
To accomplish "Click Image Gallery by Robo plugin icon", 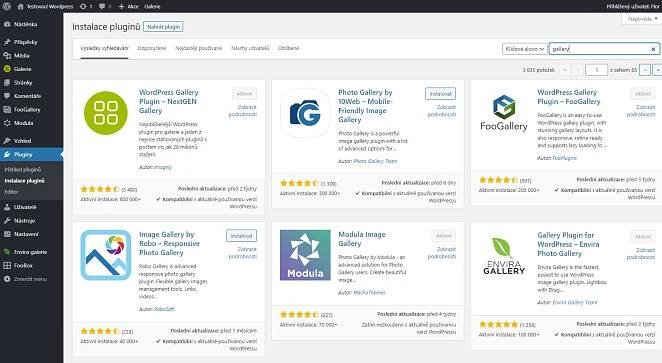I will [106, 255].
